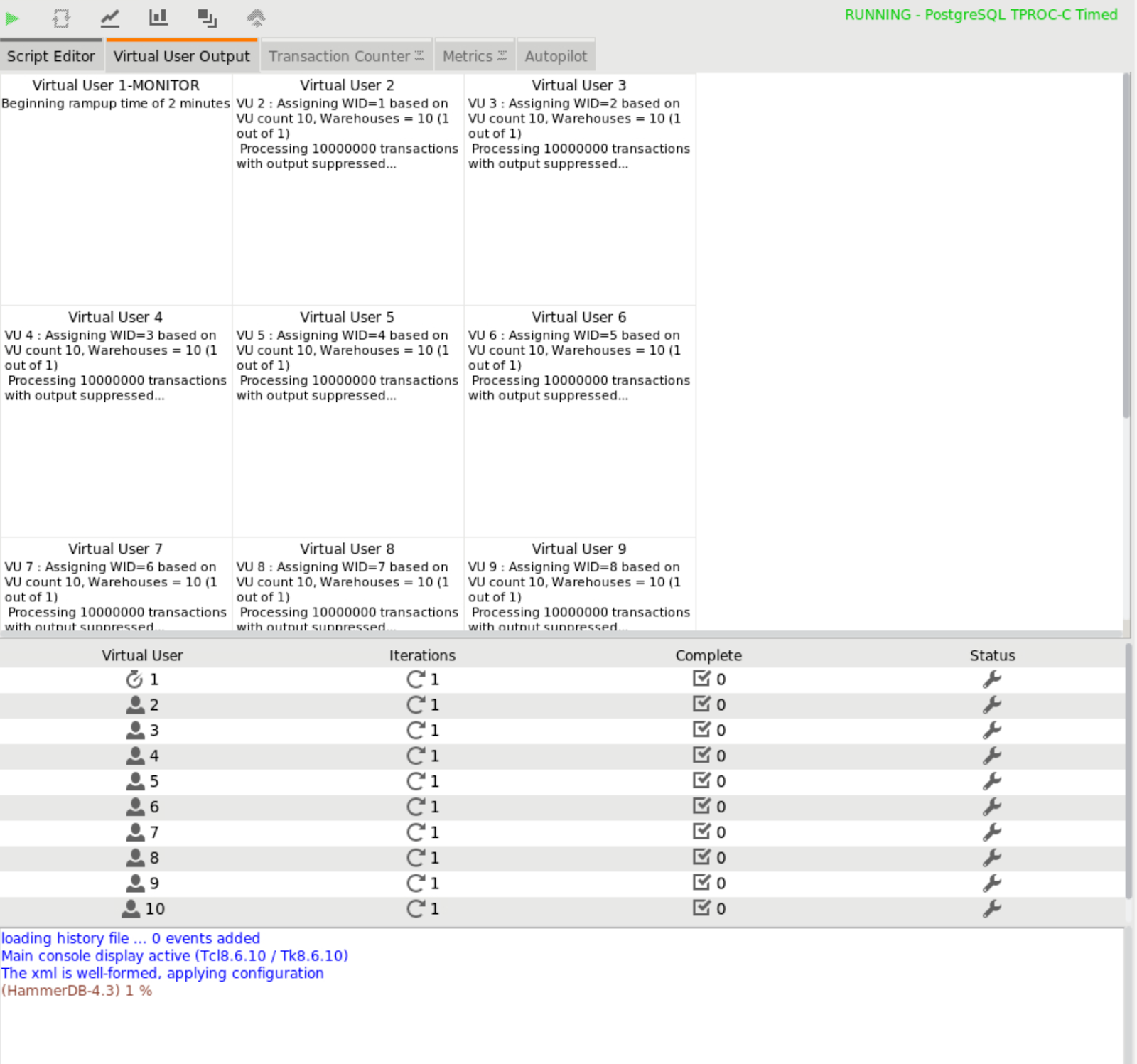Viewport: 1137px width, 1064px height.
Task: Click the HammerDB-4.3 console prompt line
Action: (77, 990)
